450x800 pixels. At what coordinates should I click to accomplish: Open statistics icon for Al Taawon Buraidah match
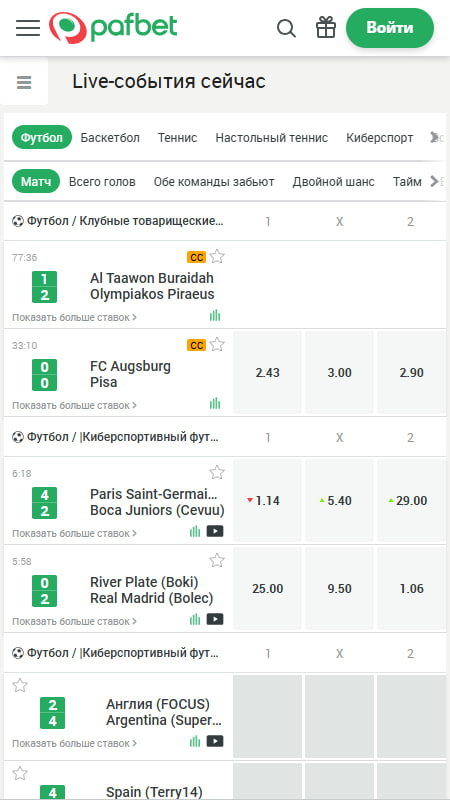coord(215,315)
